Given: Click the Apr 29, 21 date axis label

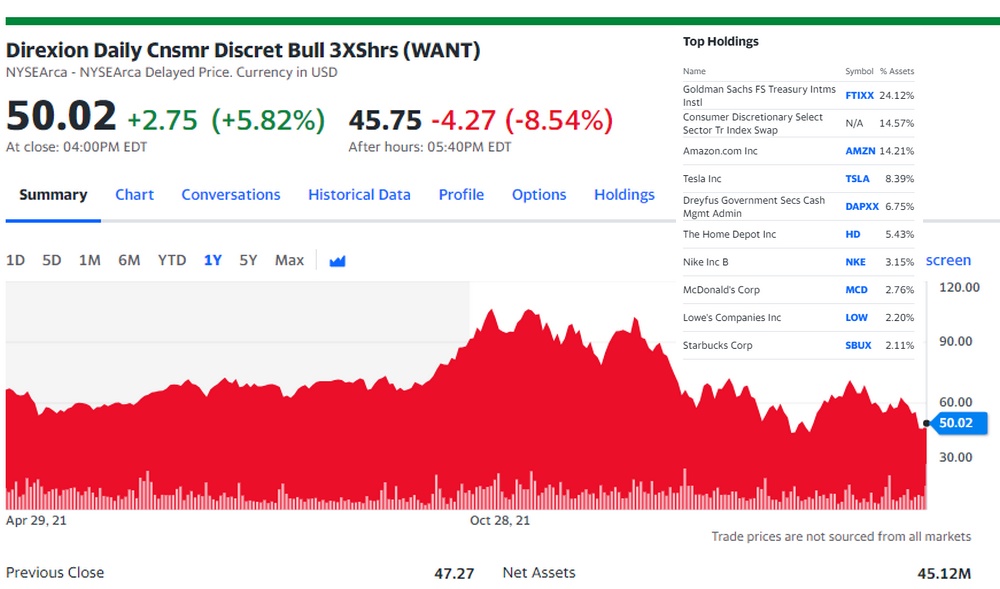Looking at the screenshot, I should tap(36, 521).
